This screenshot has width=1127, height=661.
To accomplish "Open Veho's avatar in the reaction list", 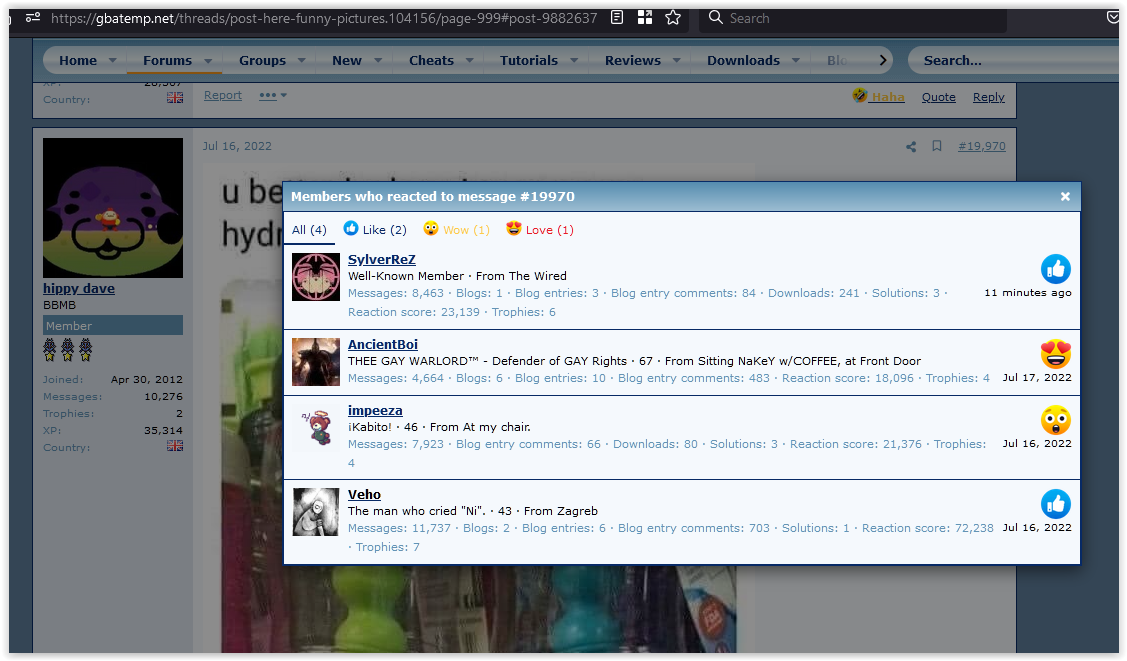I will pyautogui.click(x=316, y=512).
